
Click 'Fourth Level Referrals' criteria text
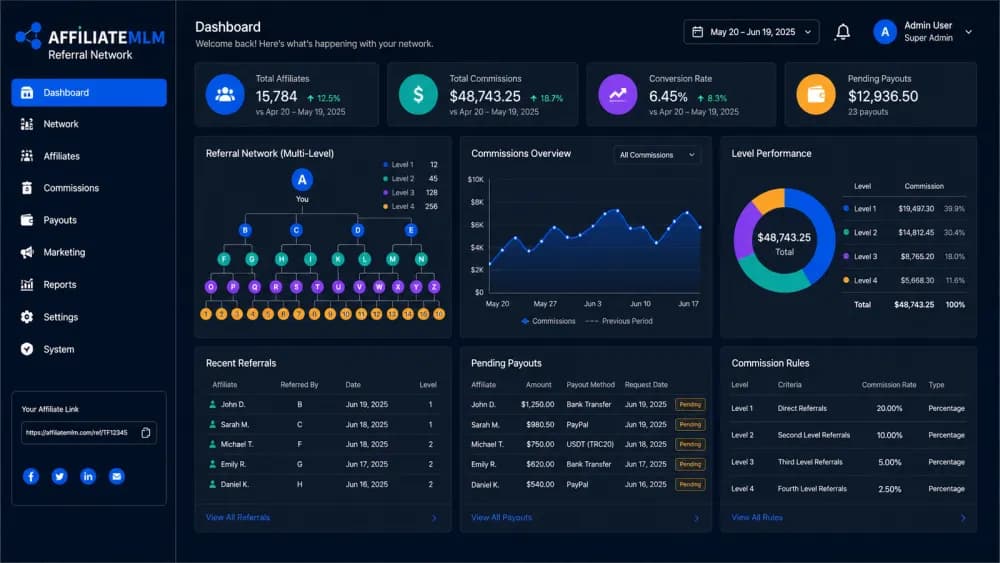pyautogui.click(x=812, y=489)
